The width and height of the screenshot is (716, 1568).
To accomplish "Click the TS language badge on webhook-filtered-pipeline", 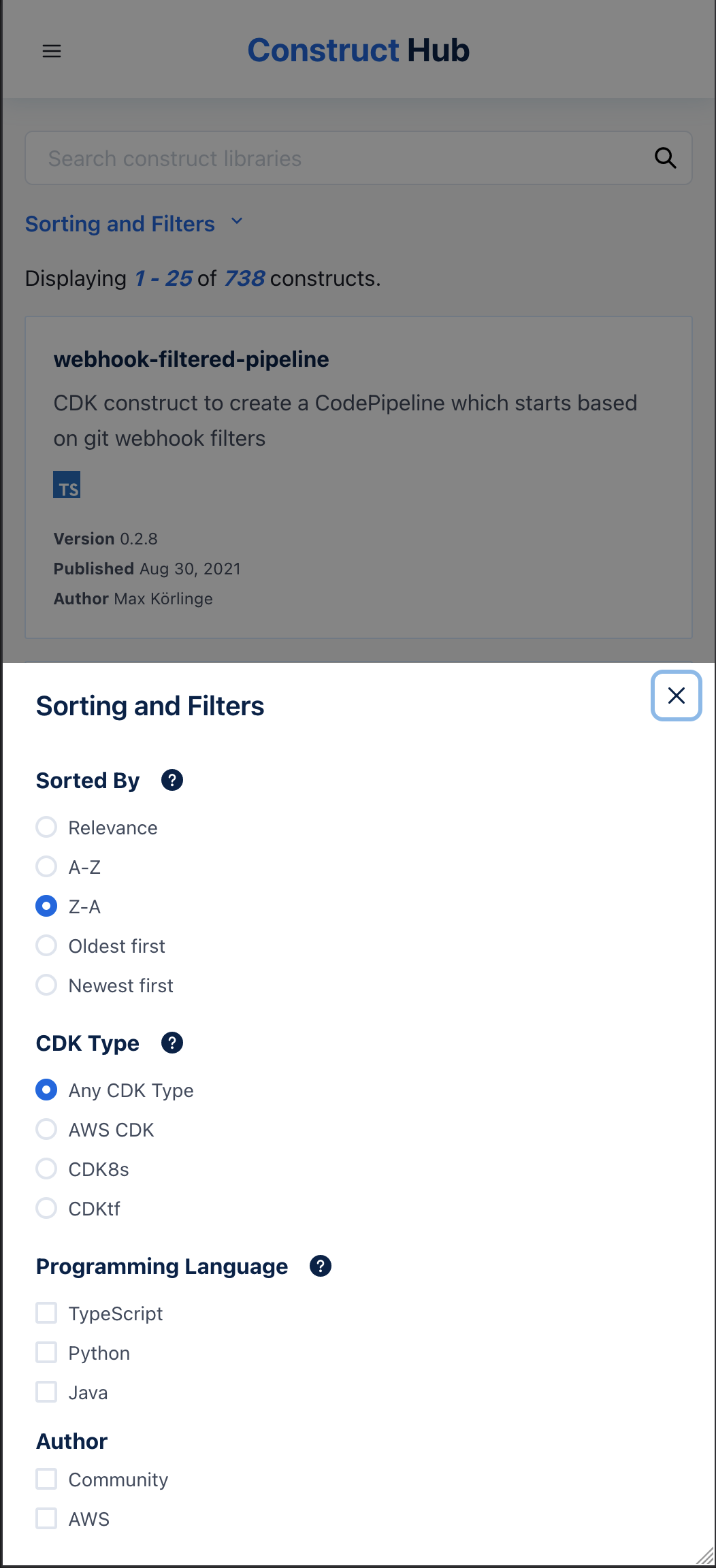I will click(66, 485).
